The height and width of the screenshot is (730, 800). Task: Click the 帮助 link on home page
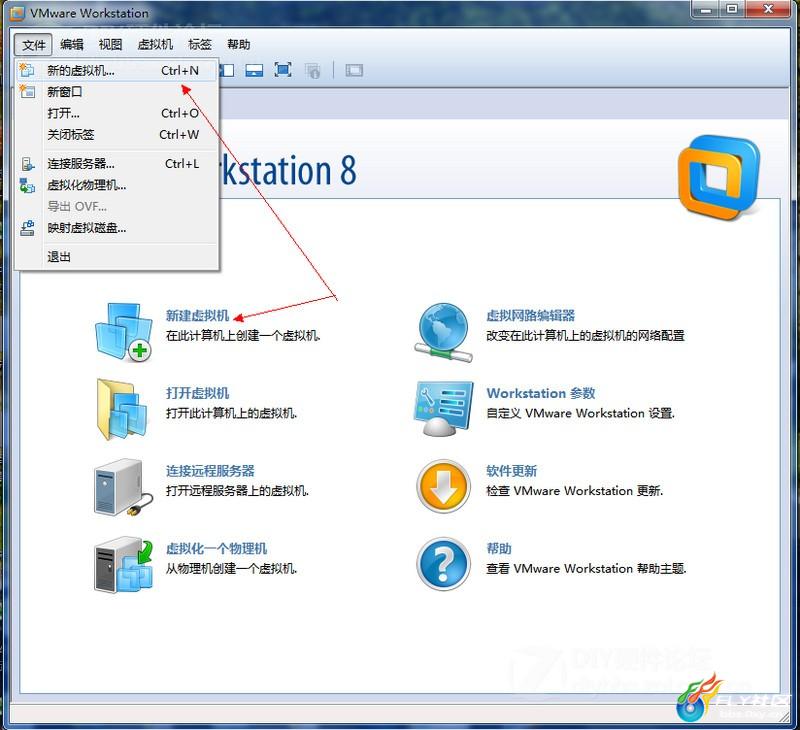tap(499, 548)
